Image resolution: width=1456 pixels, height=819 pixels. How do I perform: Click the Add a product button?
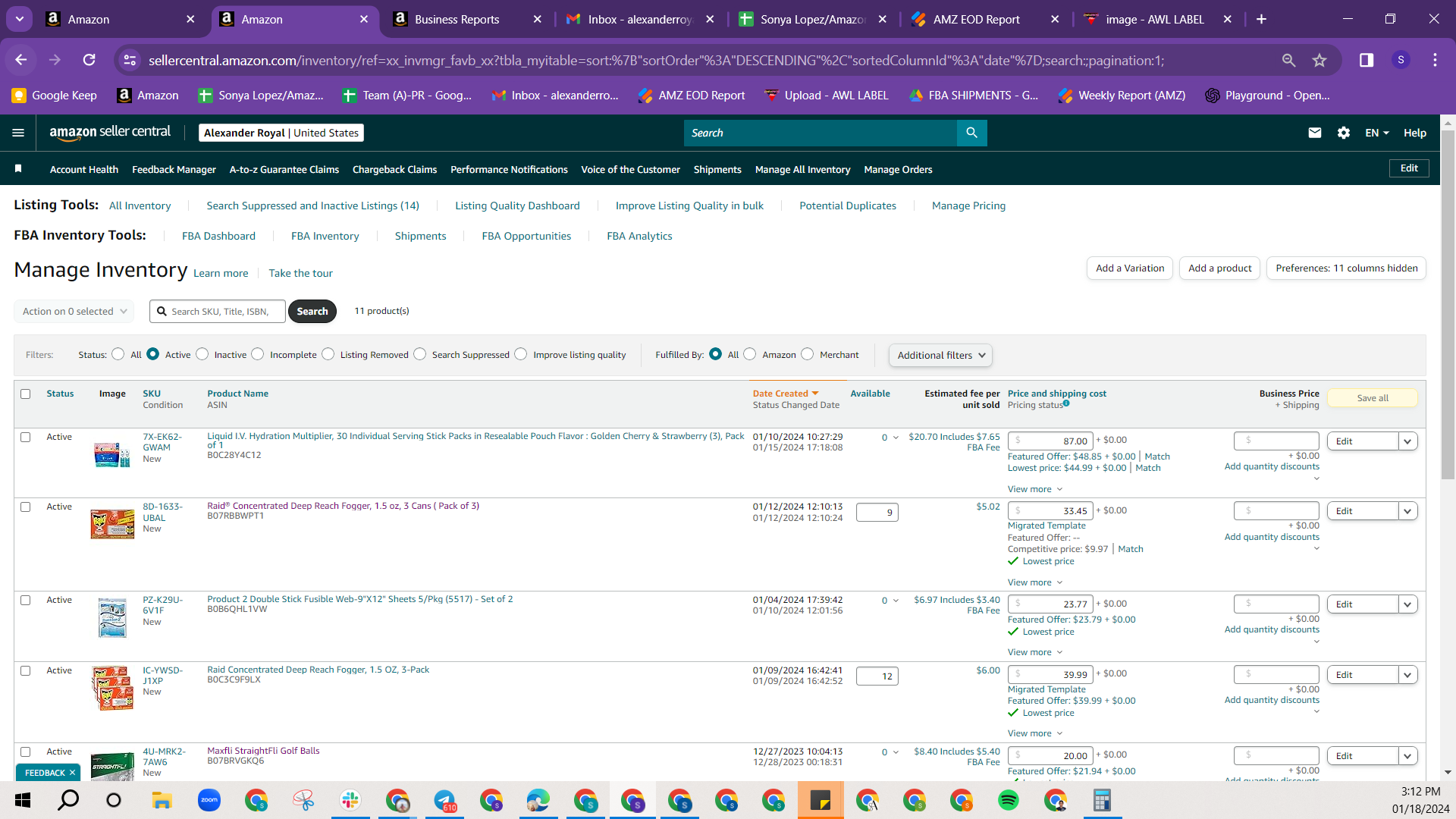[1219, 268]
